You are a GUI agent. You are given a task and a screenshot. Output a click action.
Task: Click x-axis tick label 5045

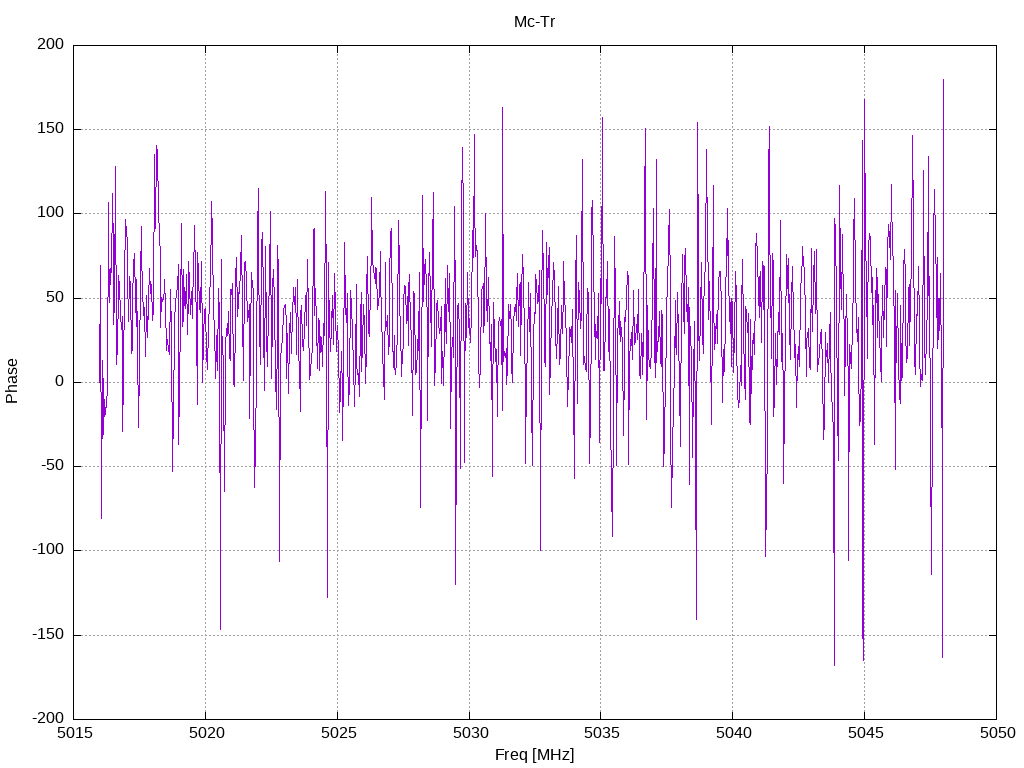point(865,733)
